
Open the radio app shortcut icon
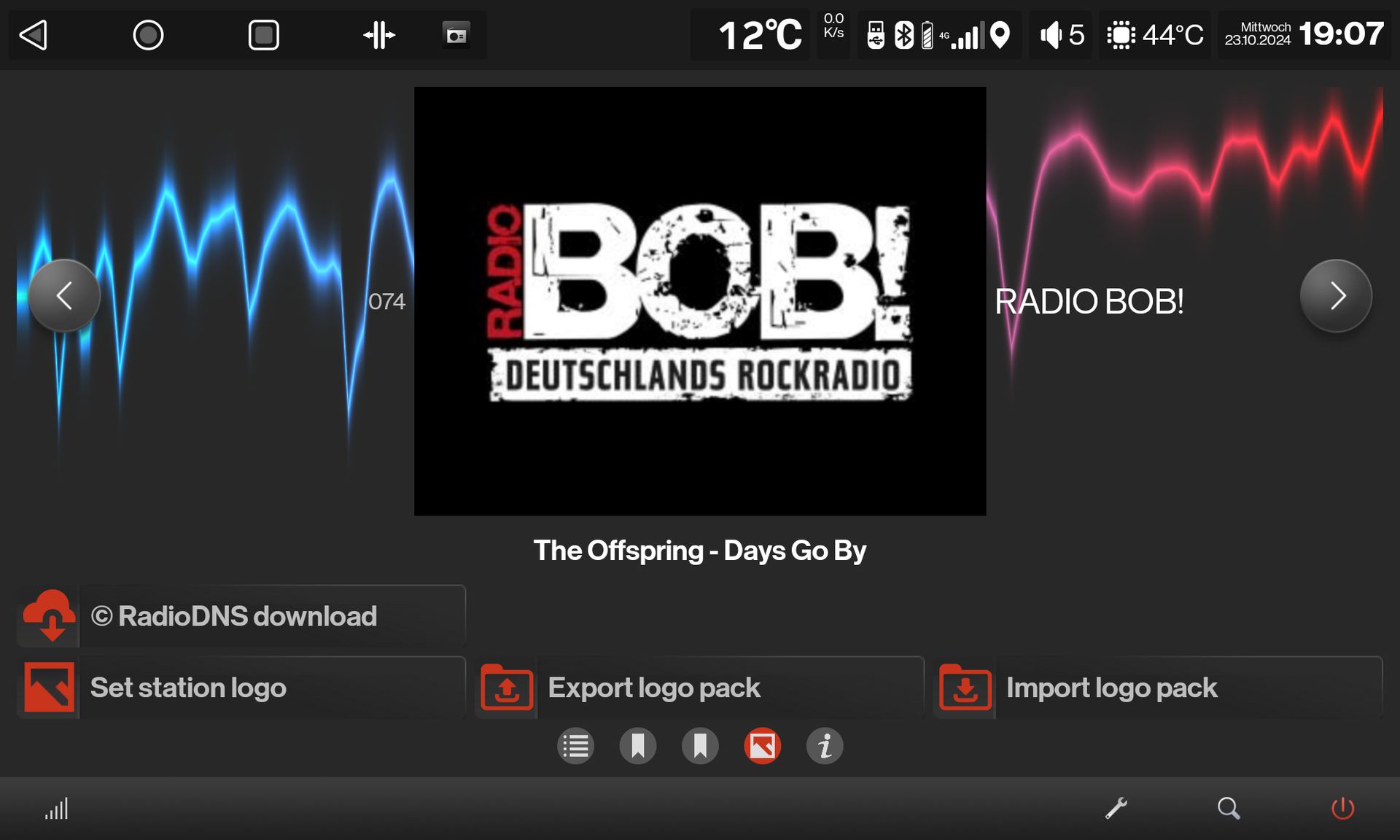456,35
